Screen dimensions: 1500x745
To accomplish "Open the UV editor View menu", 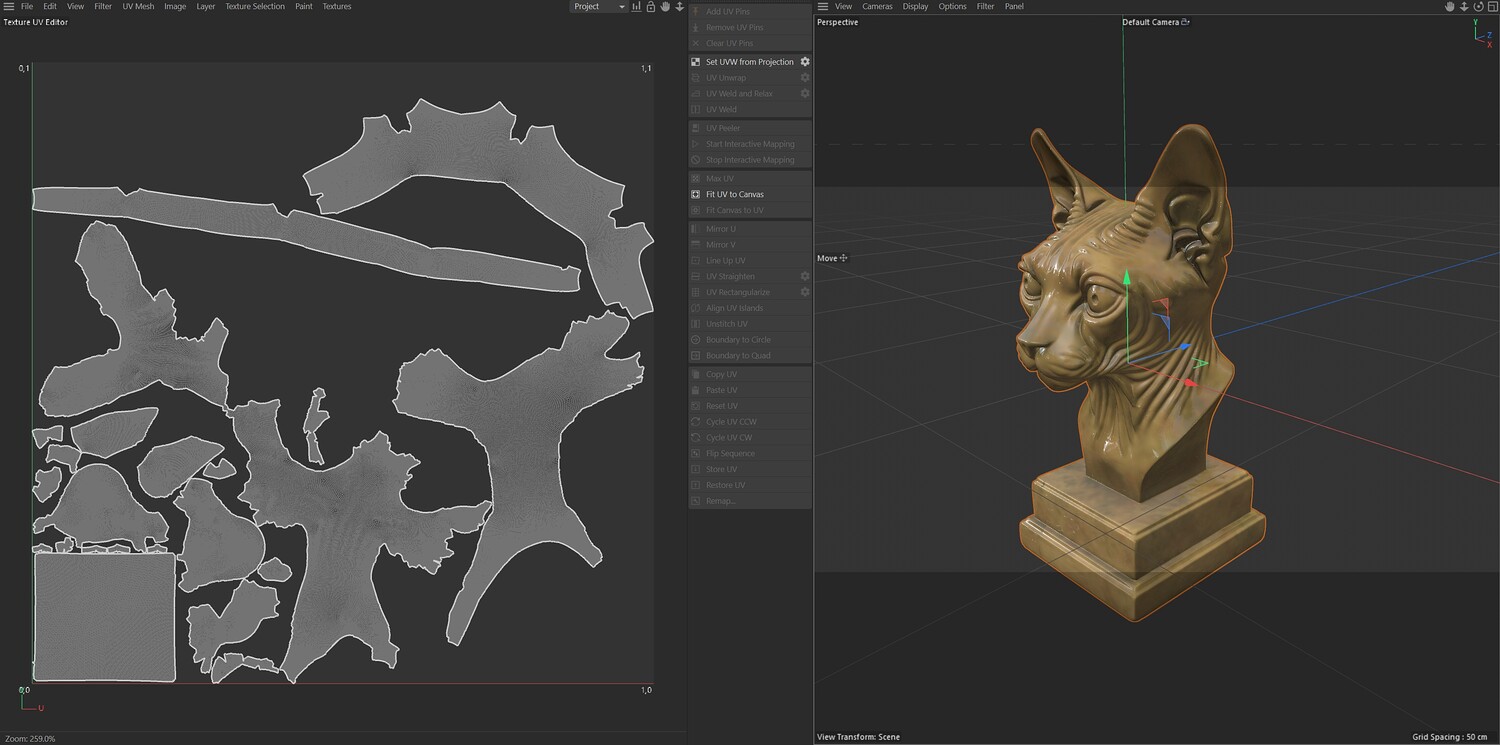I will pyautogui.click(x=75, y=6).
